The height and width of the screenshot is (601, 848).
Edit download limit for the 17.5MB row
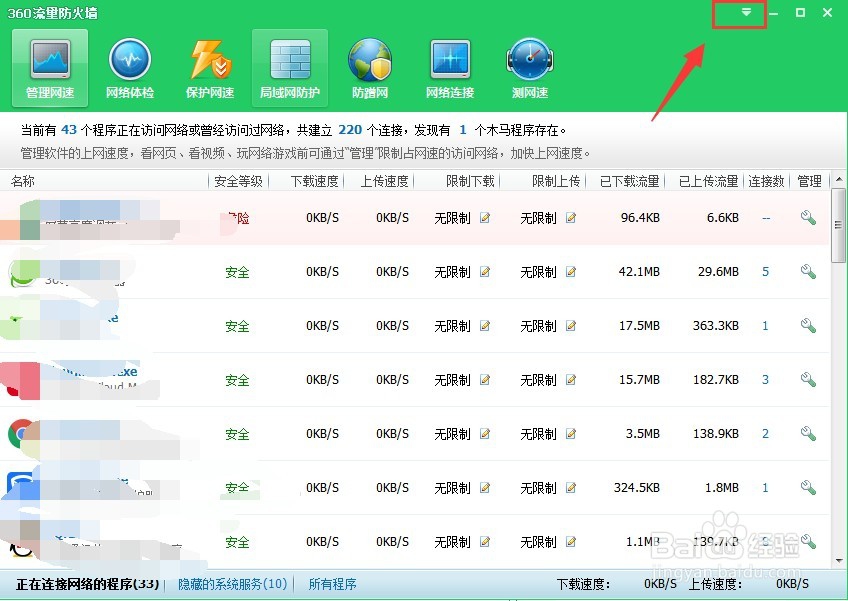click(485, 326)
